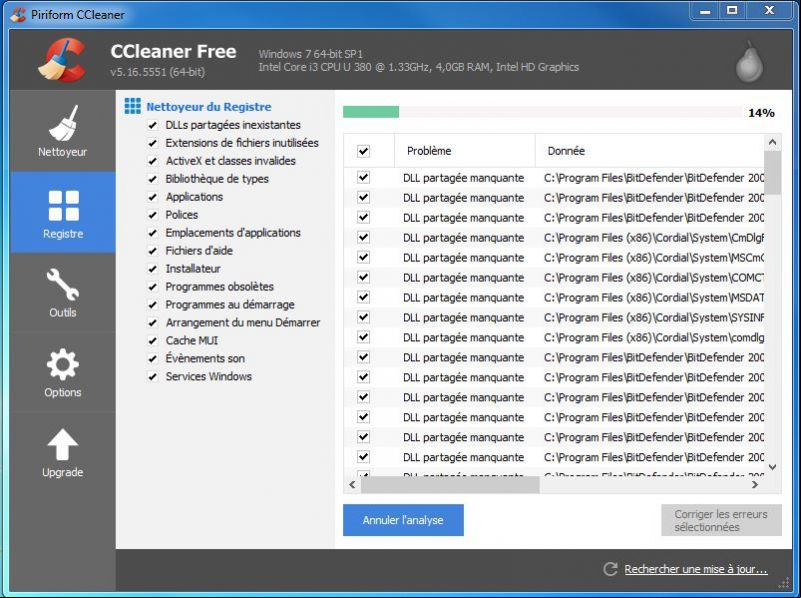The image size is (801, 598).
Task: Toggle Programmes au démarrage checkbox
Action: point(152,305)
